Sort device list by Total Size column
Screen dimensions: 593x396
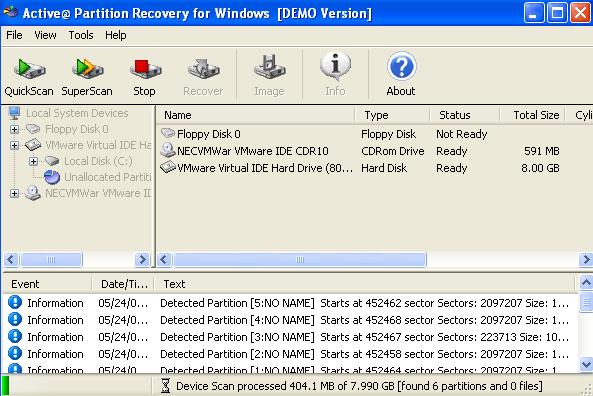[532, 115]
